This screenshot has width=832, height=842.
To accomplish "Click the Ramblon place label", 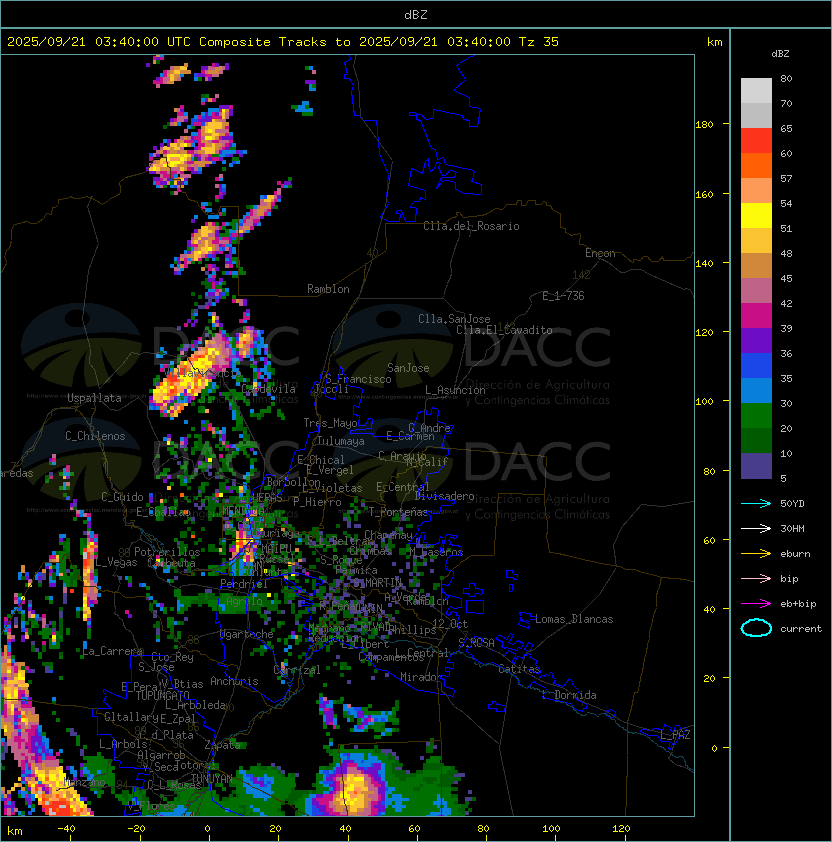I will (x=328, y=289).
